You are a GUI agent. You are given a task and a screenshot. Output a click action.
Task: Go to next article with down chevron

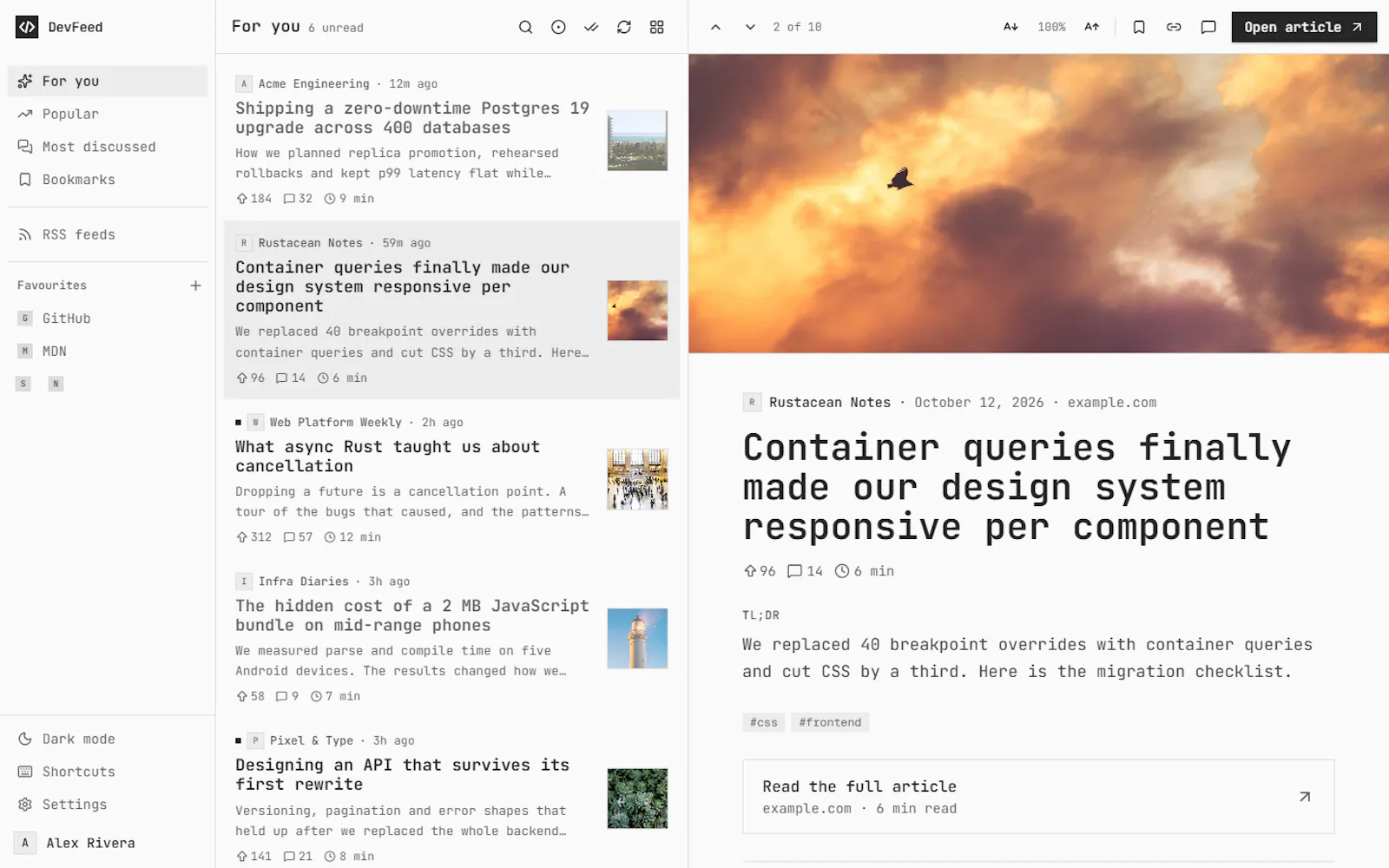(750, 27)
